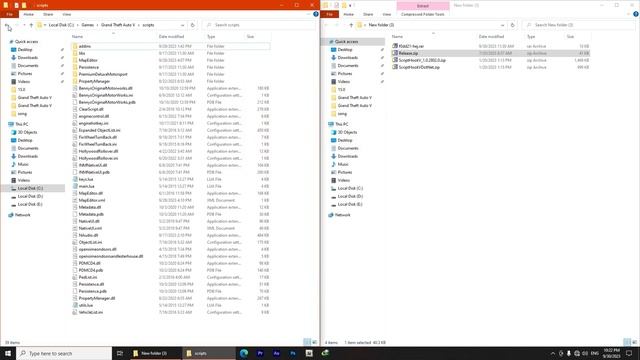The height and width of the screenshot is (360, 640).
Task: Switch to scripts window taskbar button
Action: pos(209,353)
